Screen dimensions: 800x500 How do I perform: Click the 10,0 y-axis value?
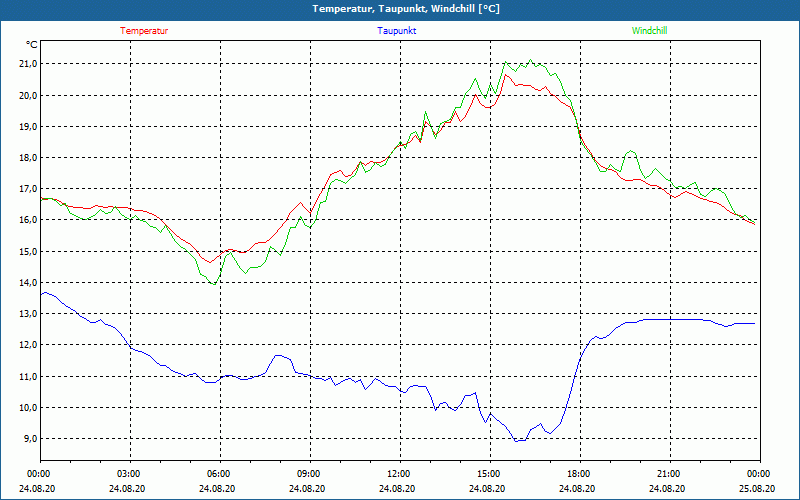29,408
